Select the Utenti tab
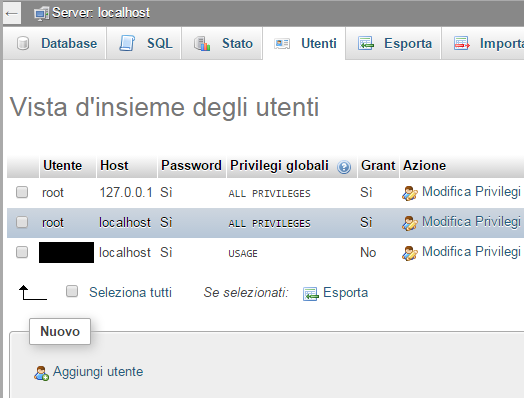 [x=304, y=43]
